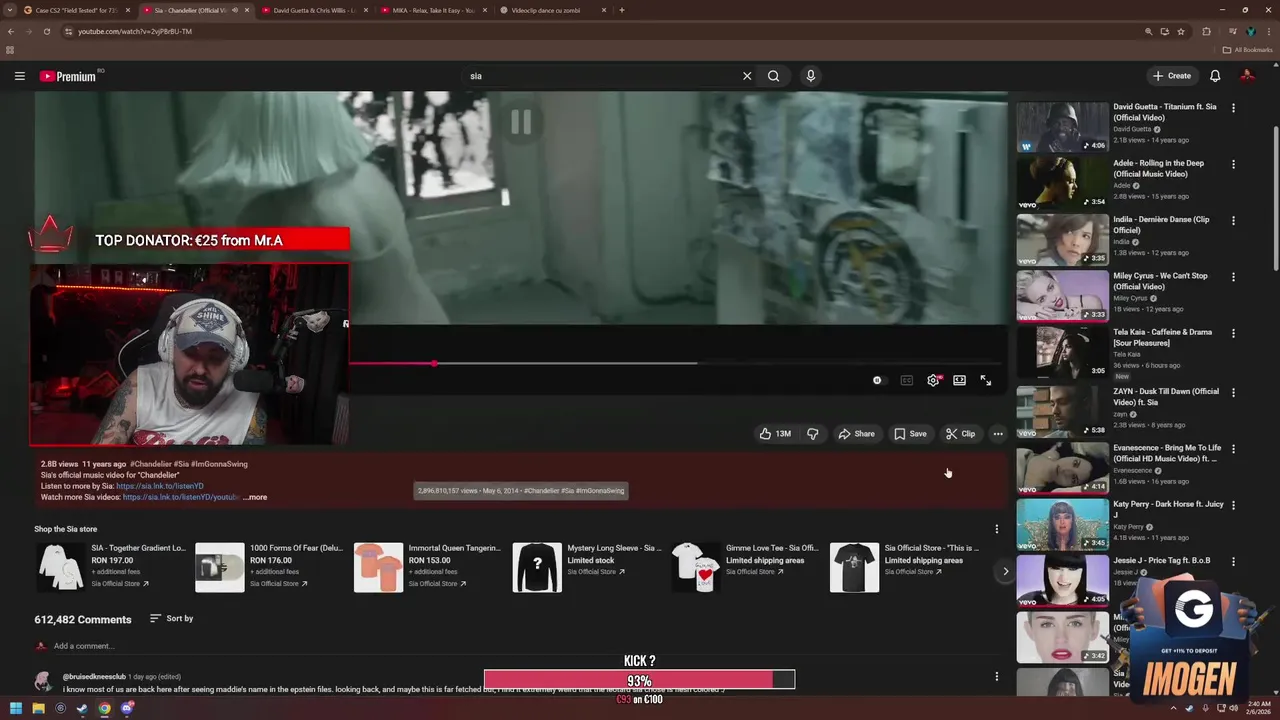
Task: Exit full screen in the player
Action: [986, 380]
